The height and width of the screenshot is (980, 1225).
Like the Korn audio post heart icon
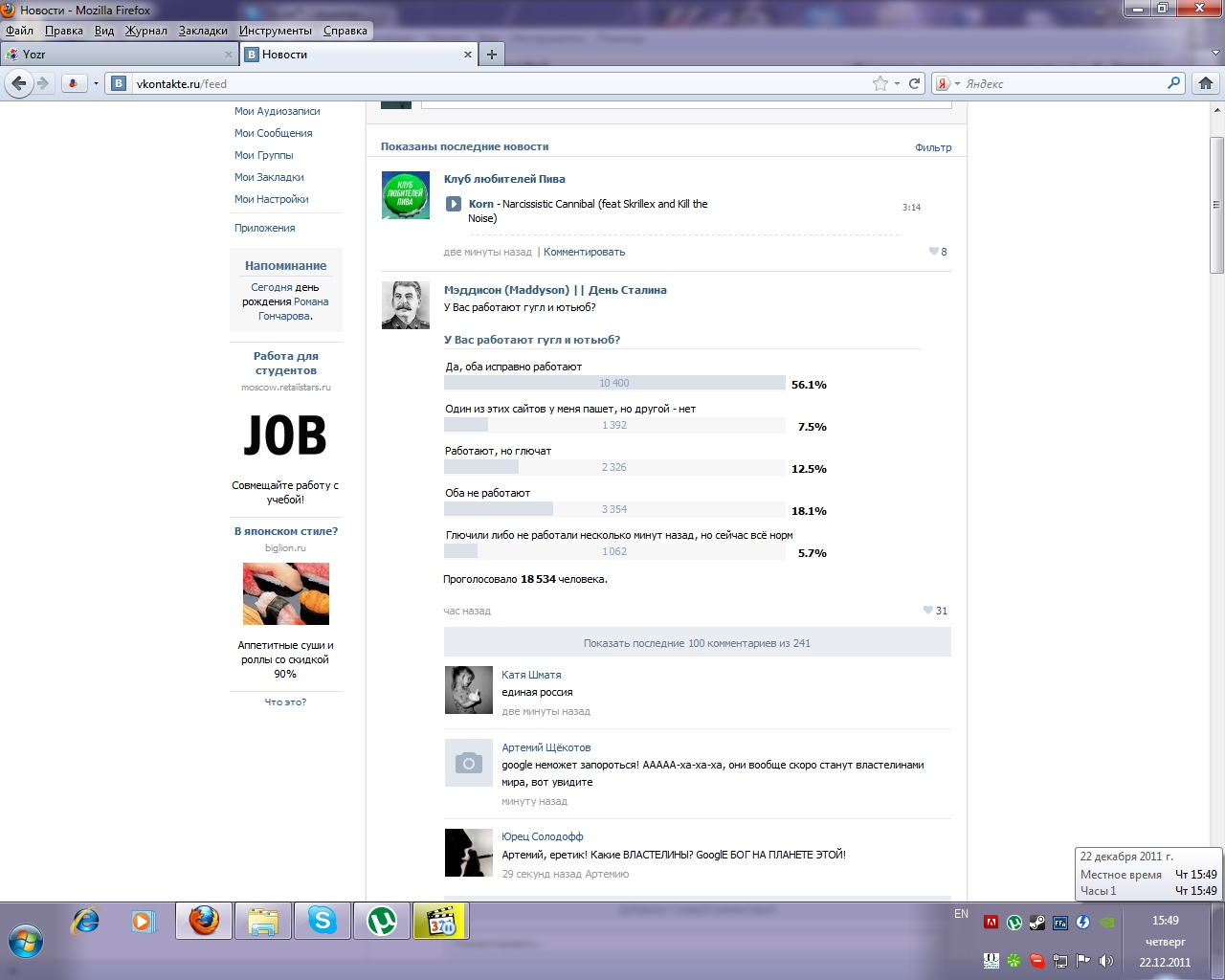[x=934, y=252]
